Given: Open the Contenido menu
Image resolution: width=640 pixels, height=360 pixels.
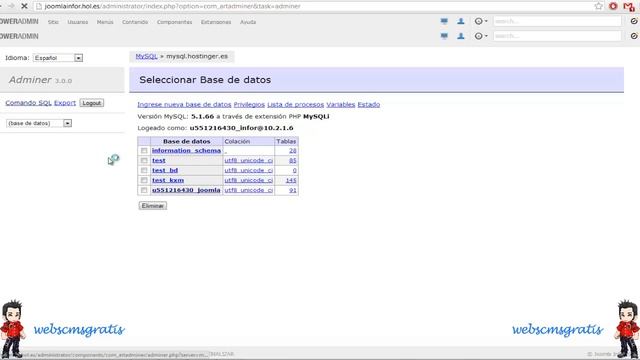Looking at the screenshot, I should tap(135, 22).
